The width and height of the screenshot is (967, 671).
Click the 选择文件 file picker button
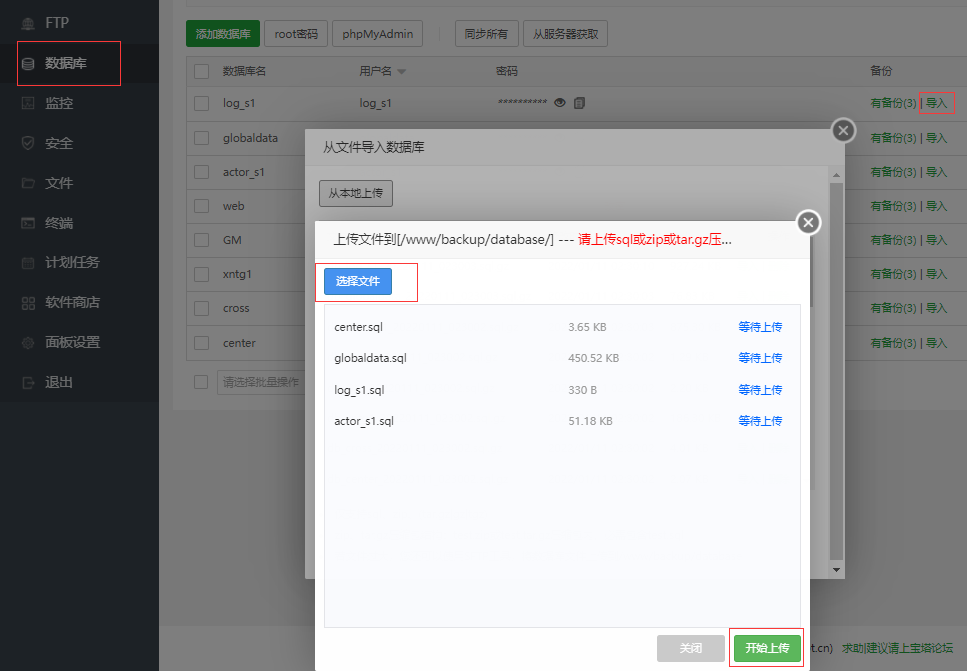[x=357, y=282]
